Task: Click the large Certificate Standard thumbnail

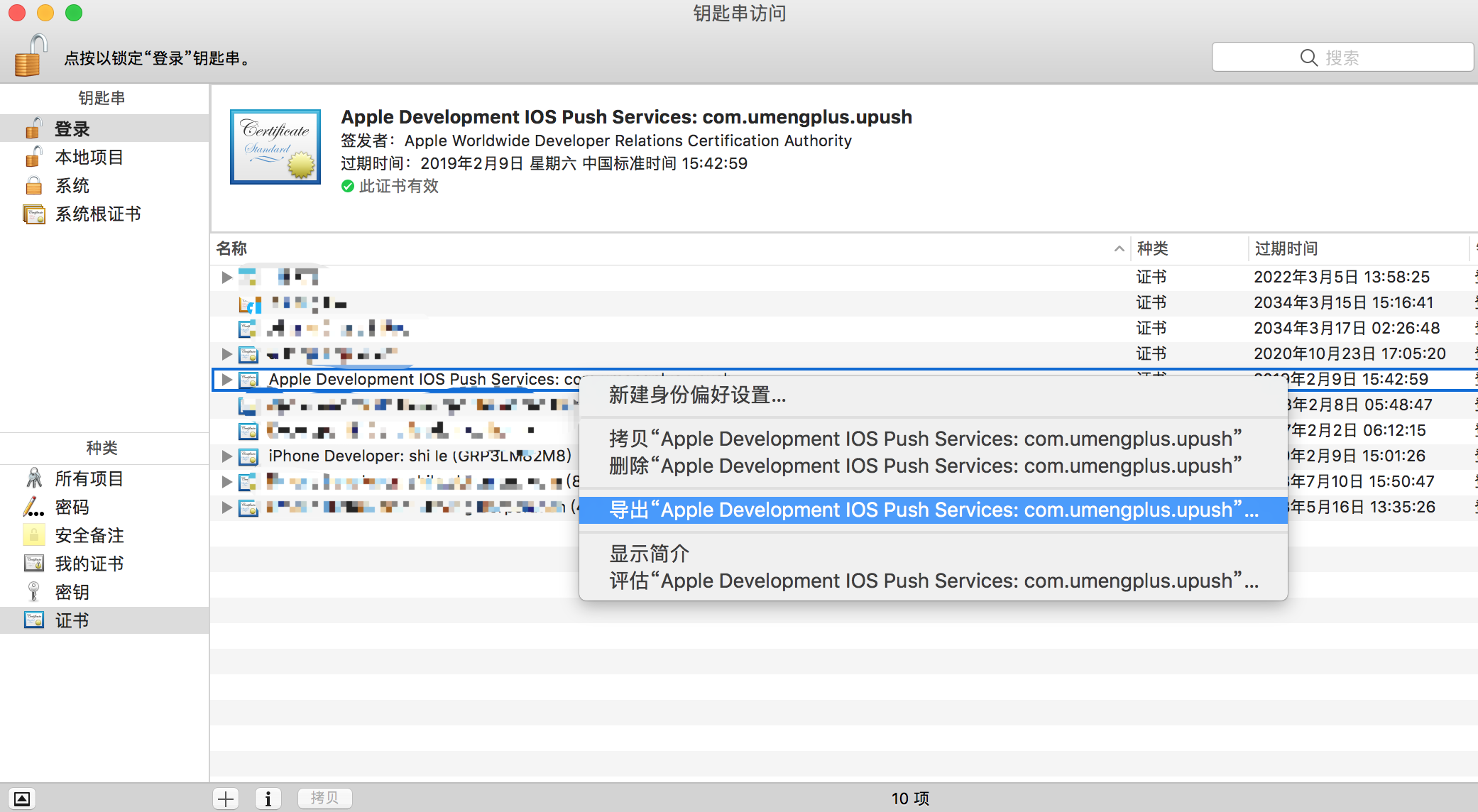Action: click(x=275, y=147)
